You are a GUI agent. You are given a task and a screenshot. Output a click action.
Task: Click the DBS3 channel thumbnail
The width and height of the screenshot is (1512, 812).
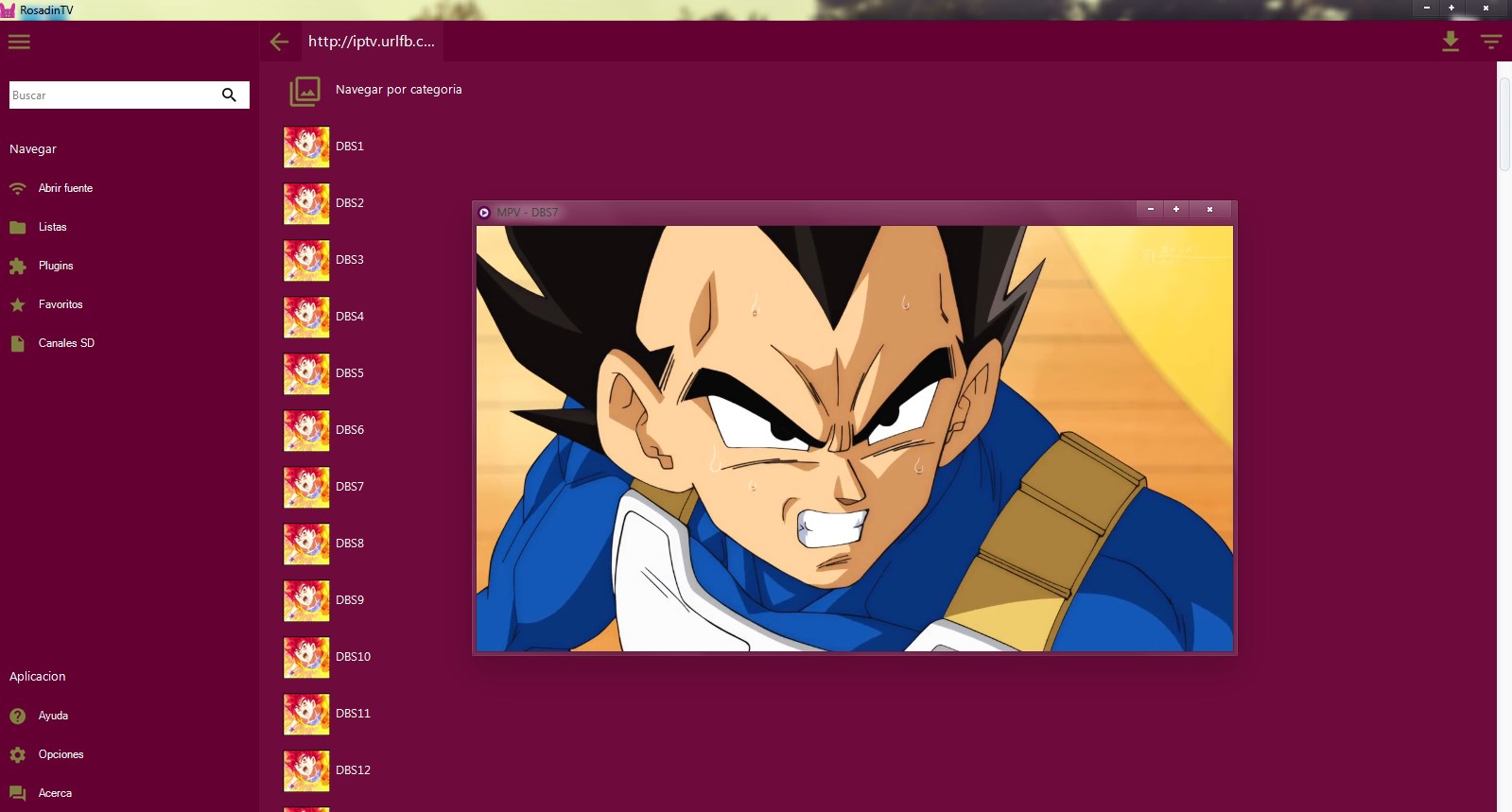tap(306, 260)
